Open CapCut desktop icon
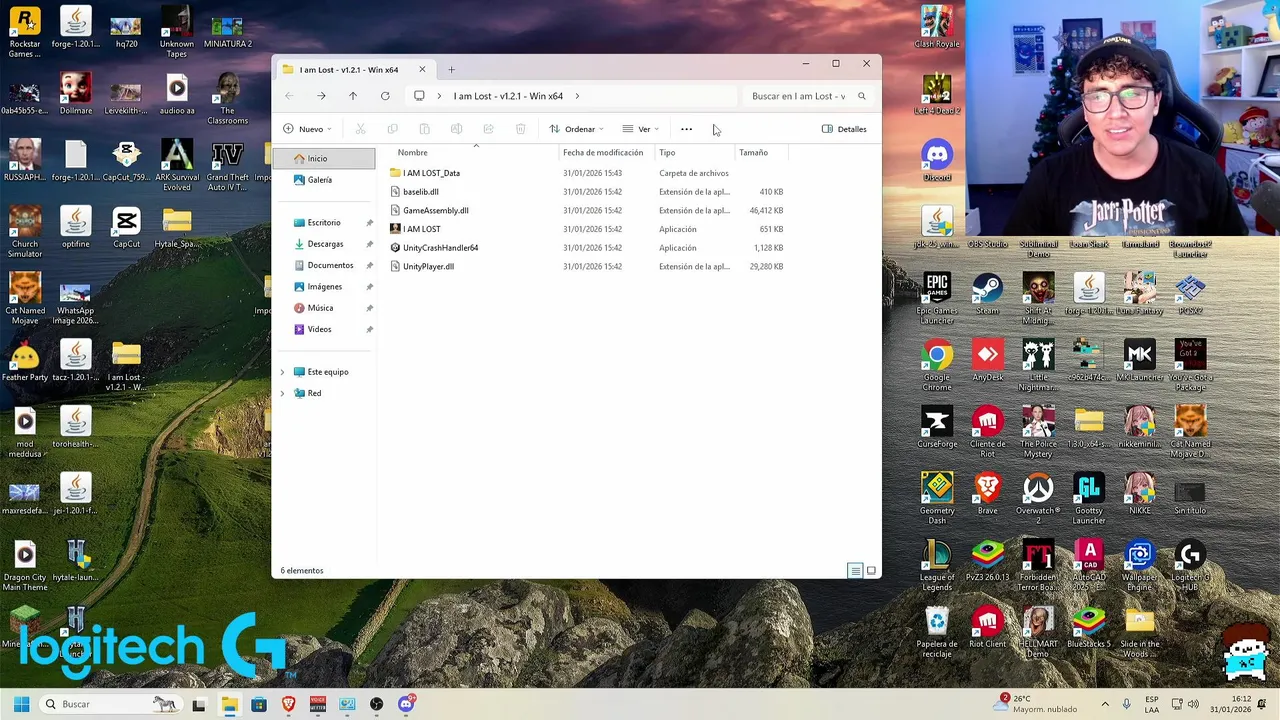Viewport: 1280px width, 720px height. 126,227
